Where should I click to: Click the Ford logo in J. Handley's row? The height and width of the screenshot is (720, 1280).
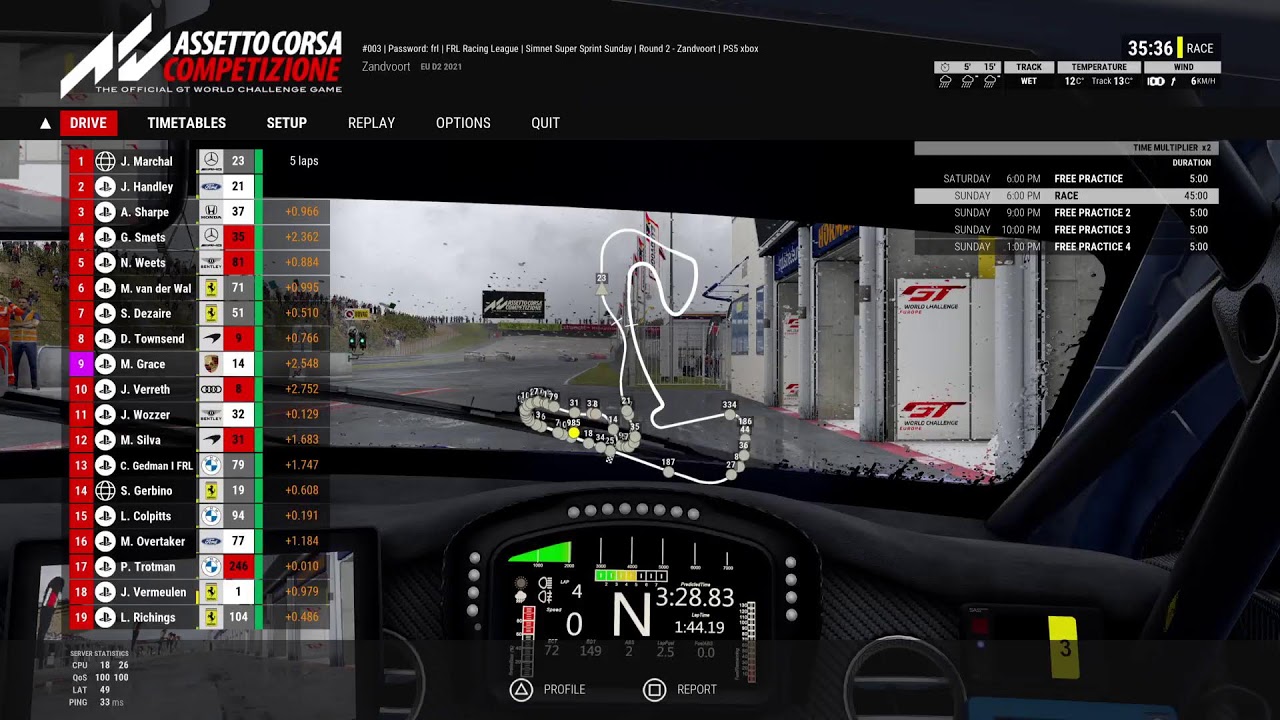[x=211, y=187]
